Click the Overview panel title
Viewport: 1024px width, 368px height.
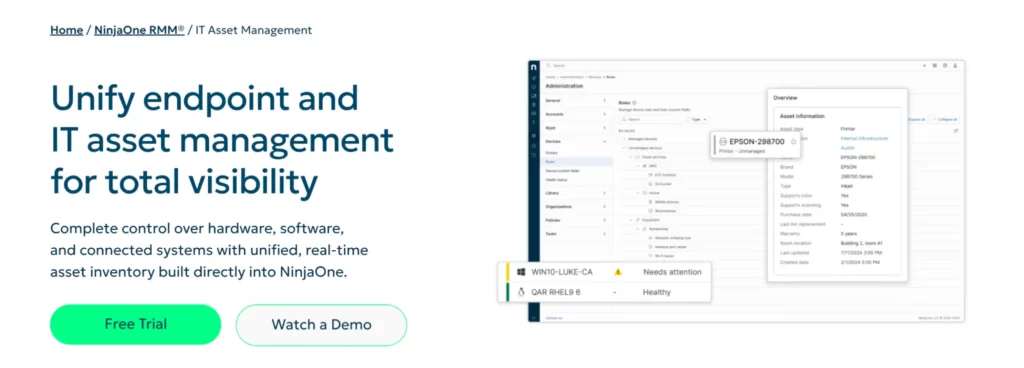[x=785, y=97]
